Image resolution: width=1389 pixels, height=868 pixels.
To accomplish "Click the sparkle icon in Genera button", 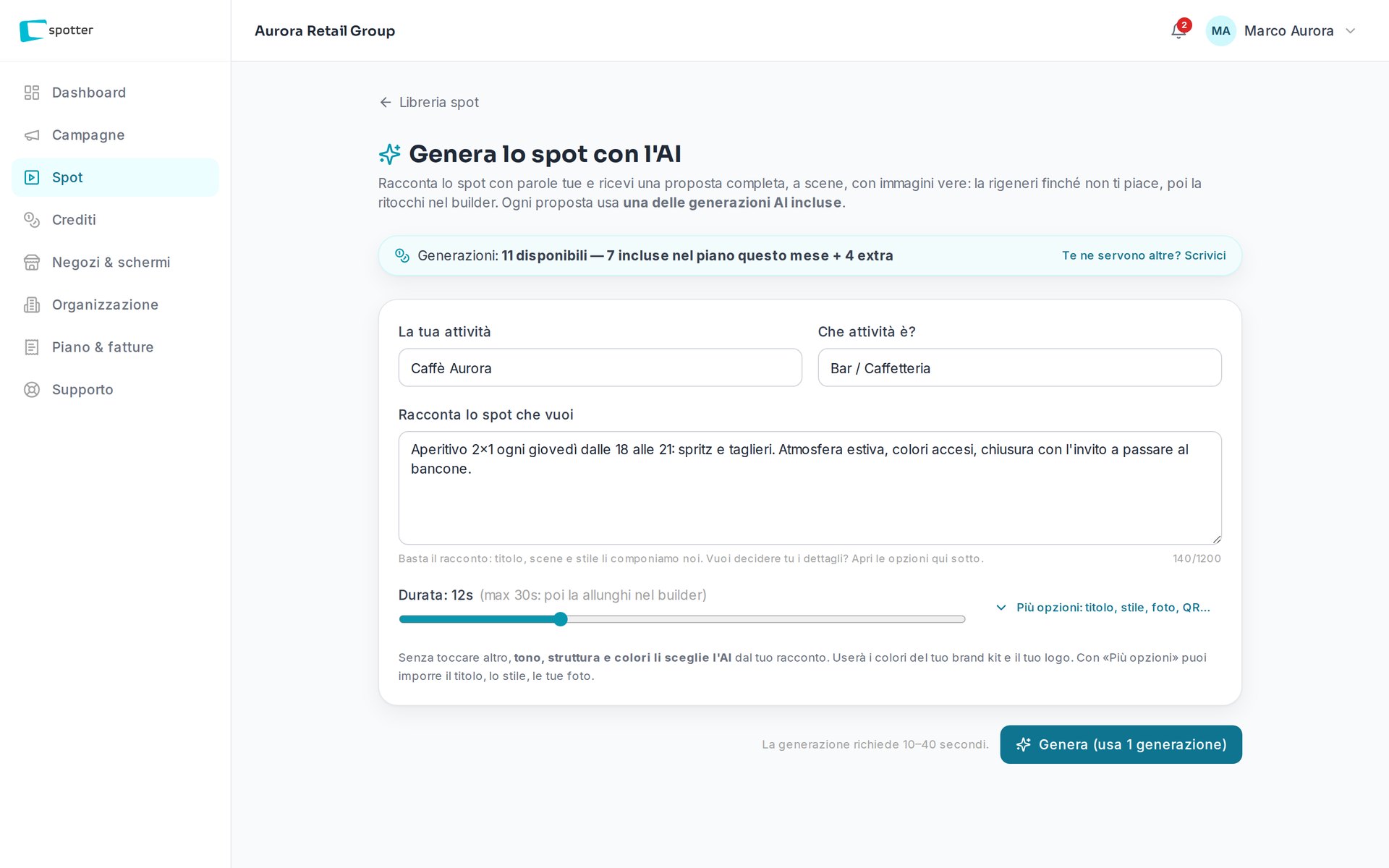I will [x=1023, y=744].
